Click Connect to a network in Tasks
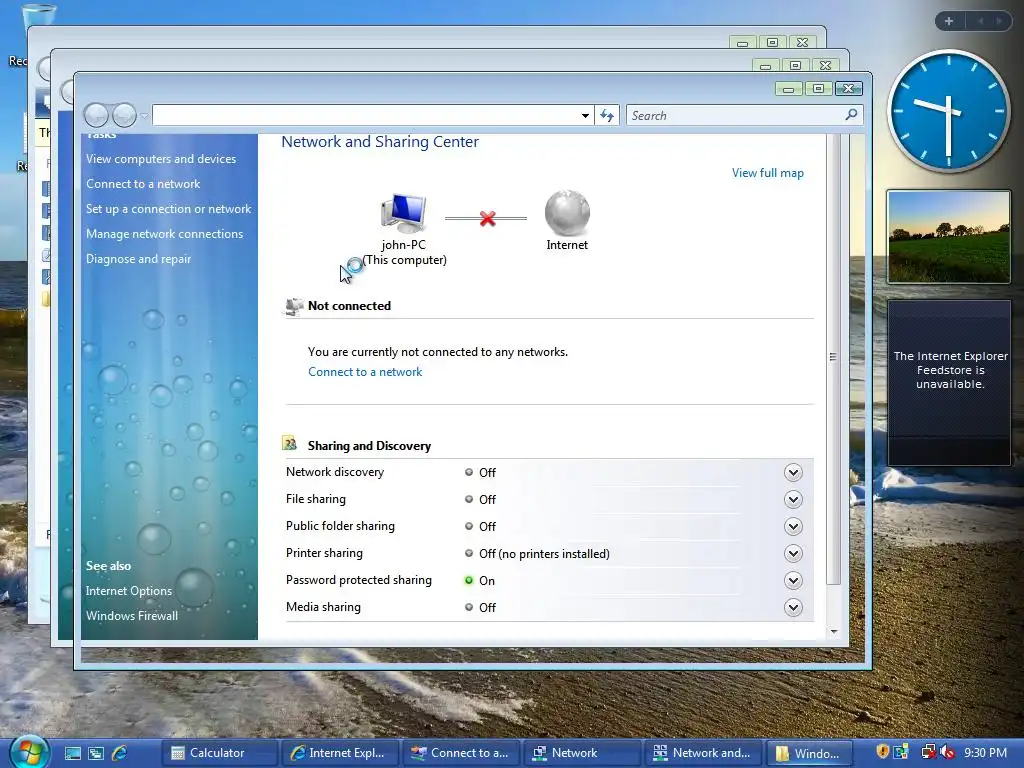 pyautogui.click(x=143, y=184)
